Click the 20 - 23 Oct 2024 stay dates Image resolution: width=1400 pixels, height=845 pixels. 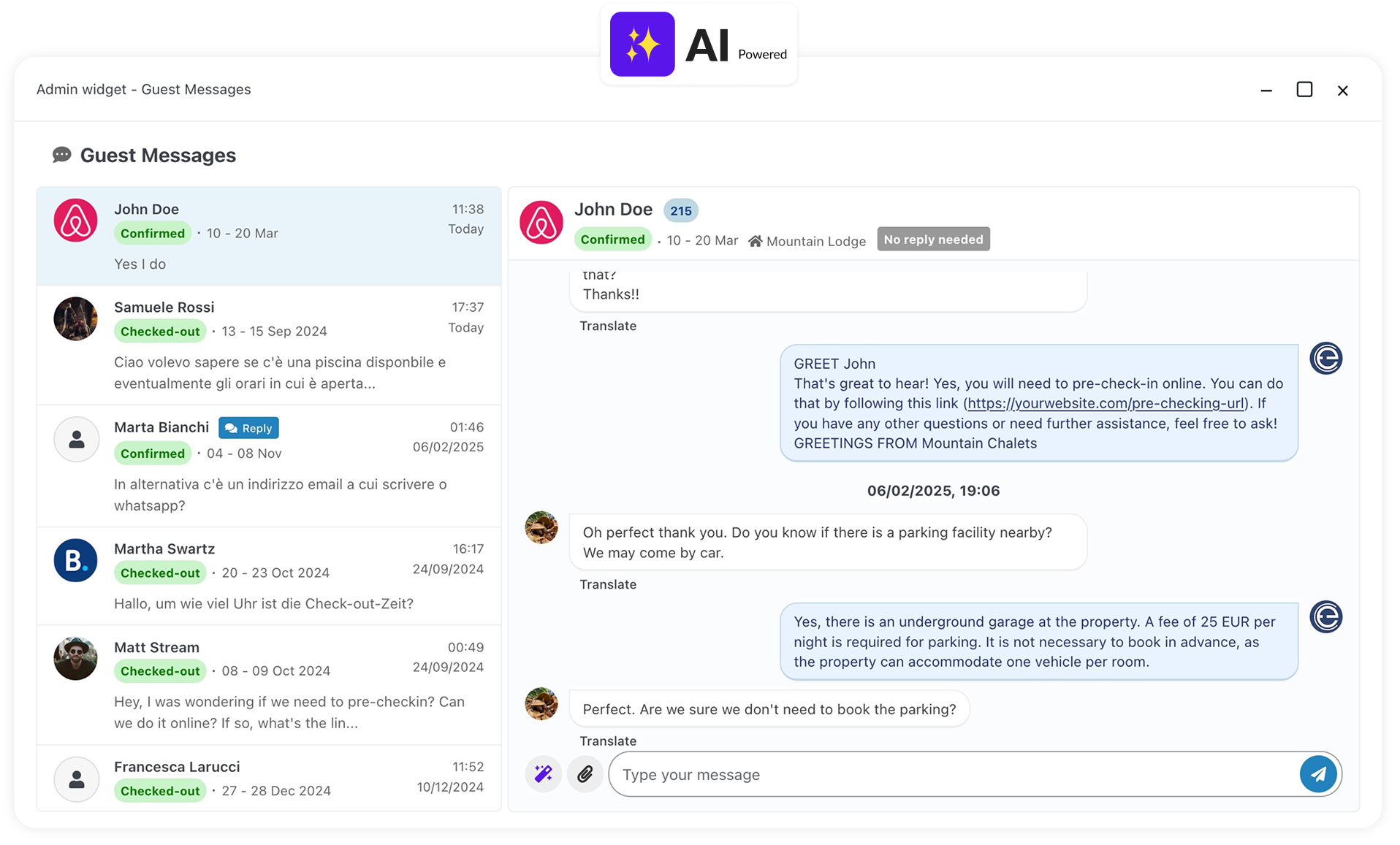275,573
